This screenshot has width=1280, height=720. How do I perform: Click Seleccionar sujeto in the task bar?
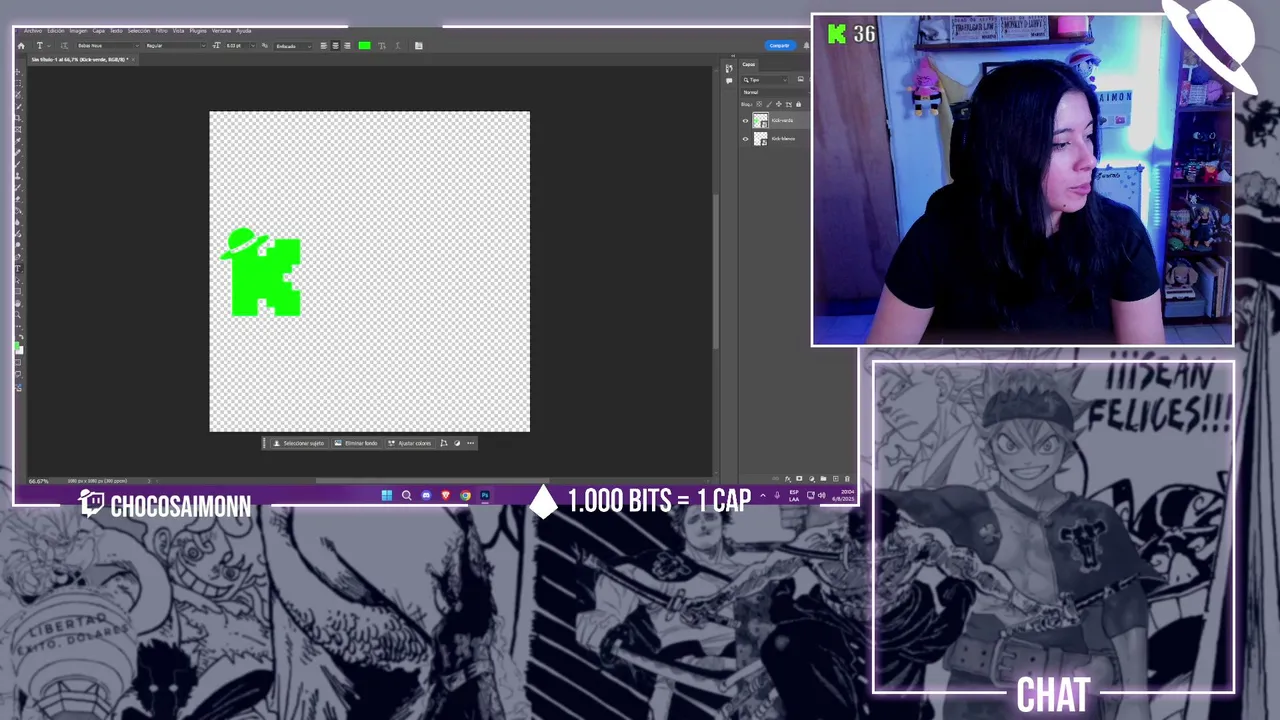point(300,443)
